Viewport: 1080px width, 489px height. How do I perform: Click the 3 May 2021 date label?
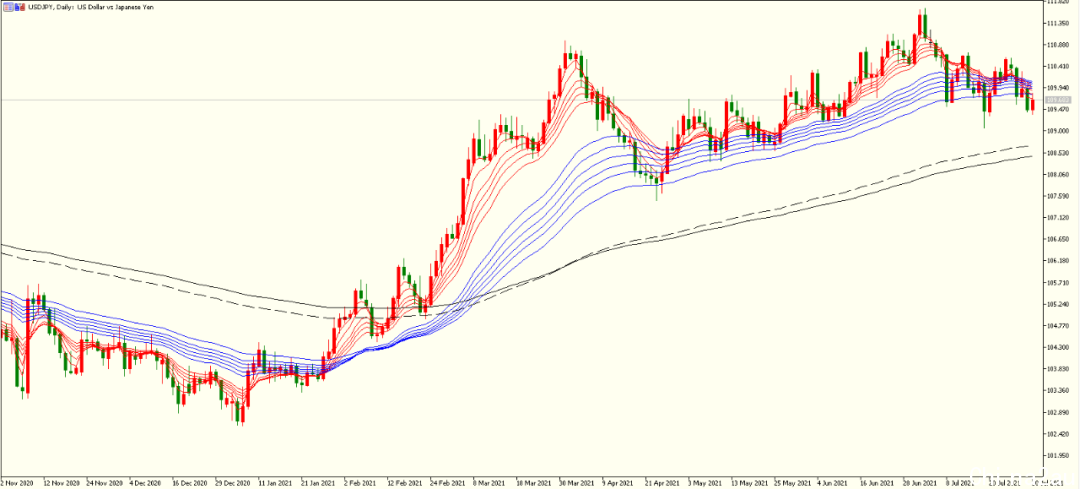pyautogui.click(x=705, y=482)
